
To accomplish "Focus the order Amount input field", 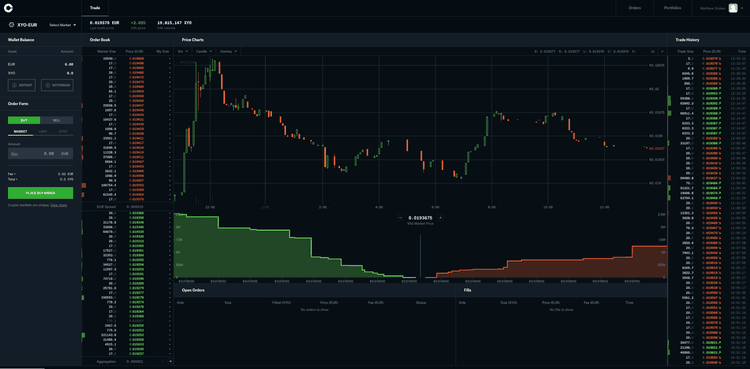I will click(41, 154).
